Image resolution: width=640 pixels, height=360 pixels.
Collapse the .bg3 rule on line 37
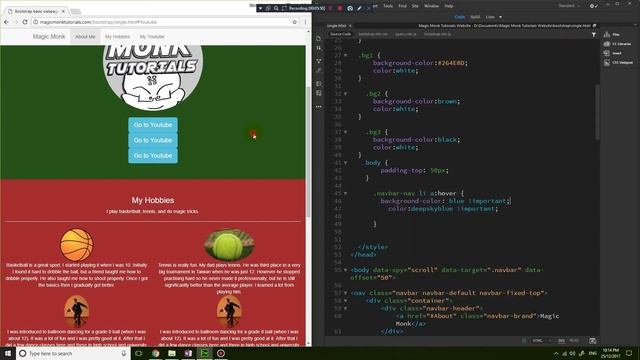(x=346, y=132)
